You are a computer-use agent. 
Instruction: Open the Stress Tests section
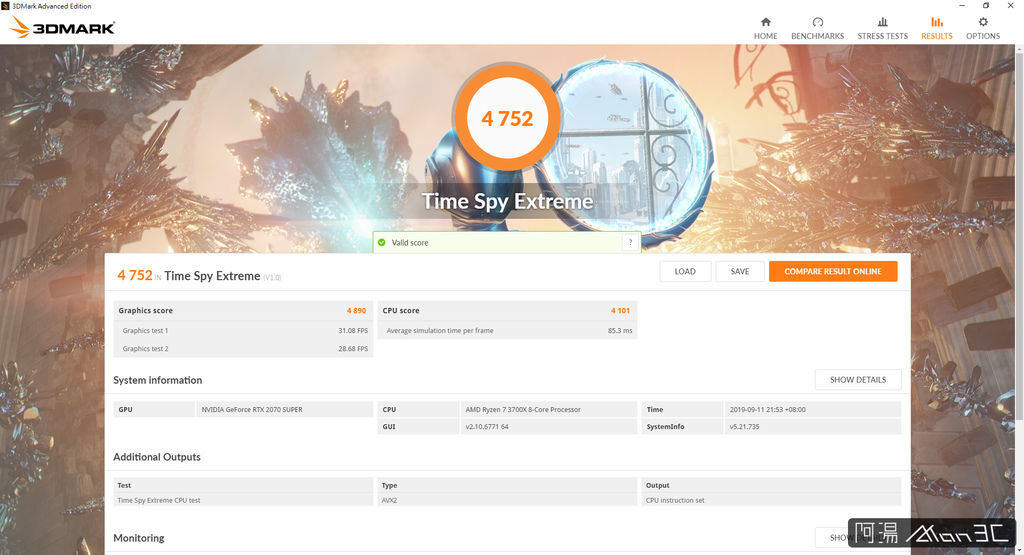click(882, 29)
